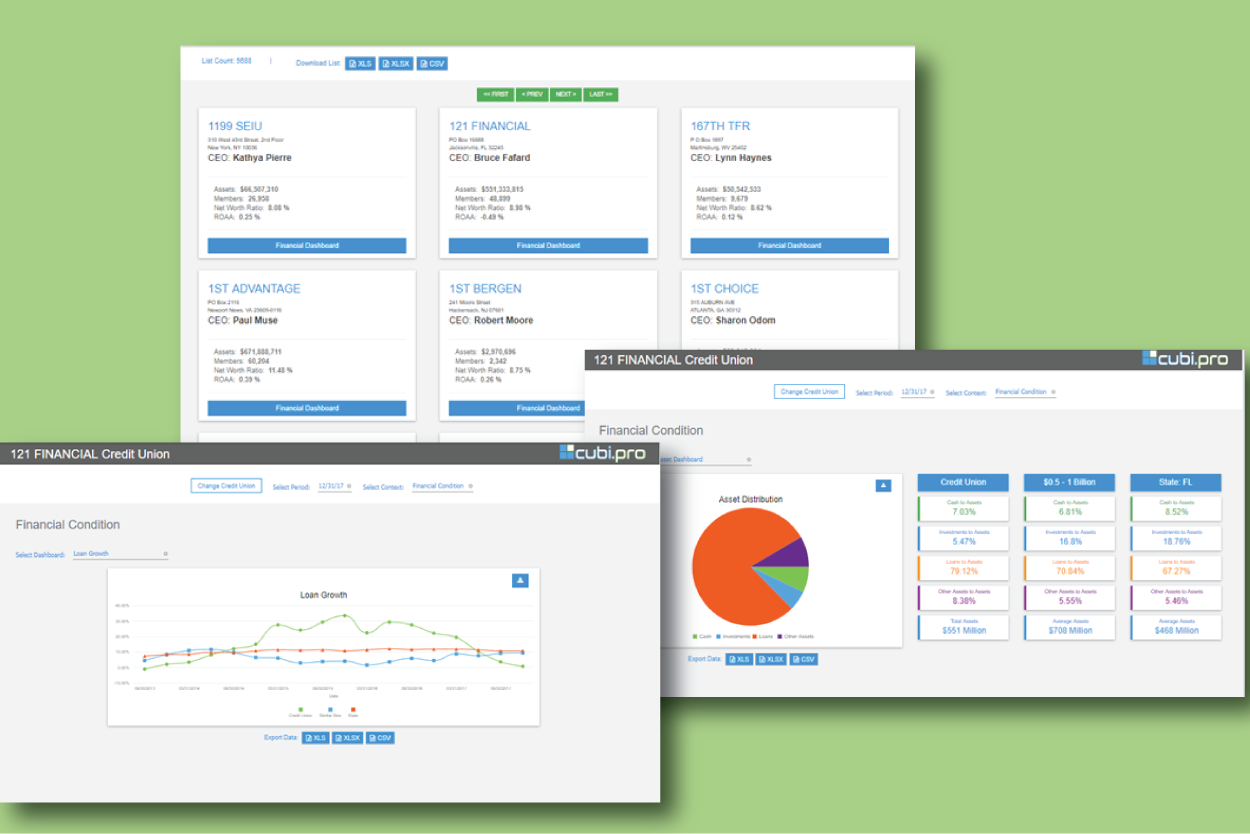1250x834 pixels.
Task: Open 1ST ADVANTAGE title link
Action: [254, 289]
